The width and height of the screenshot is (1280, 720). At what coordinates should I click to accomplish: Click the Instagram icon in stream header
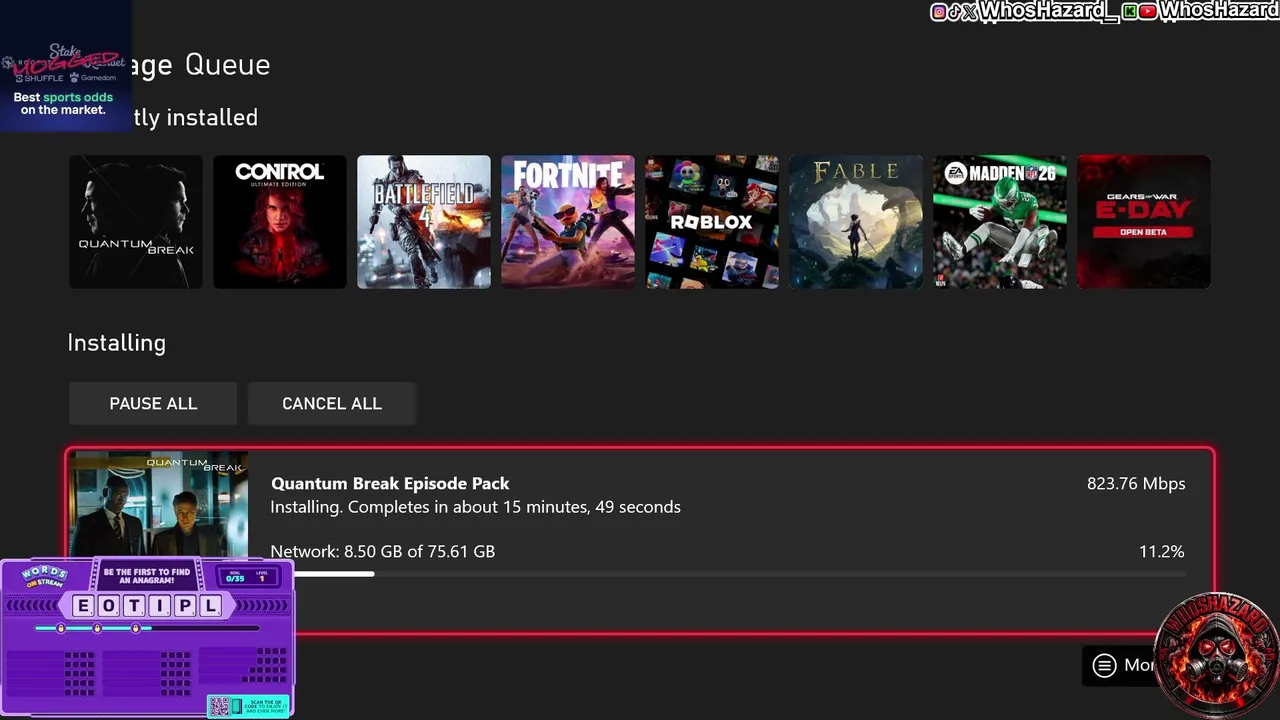938,11
